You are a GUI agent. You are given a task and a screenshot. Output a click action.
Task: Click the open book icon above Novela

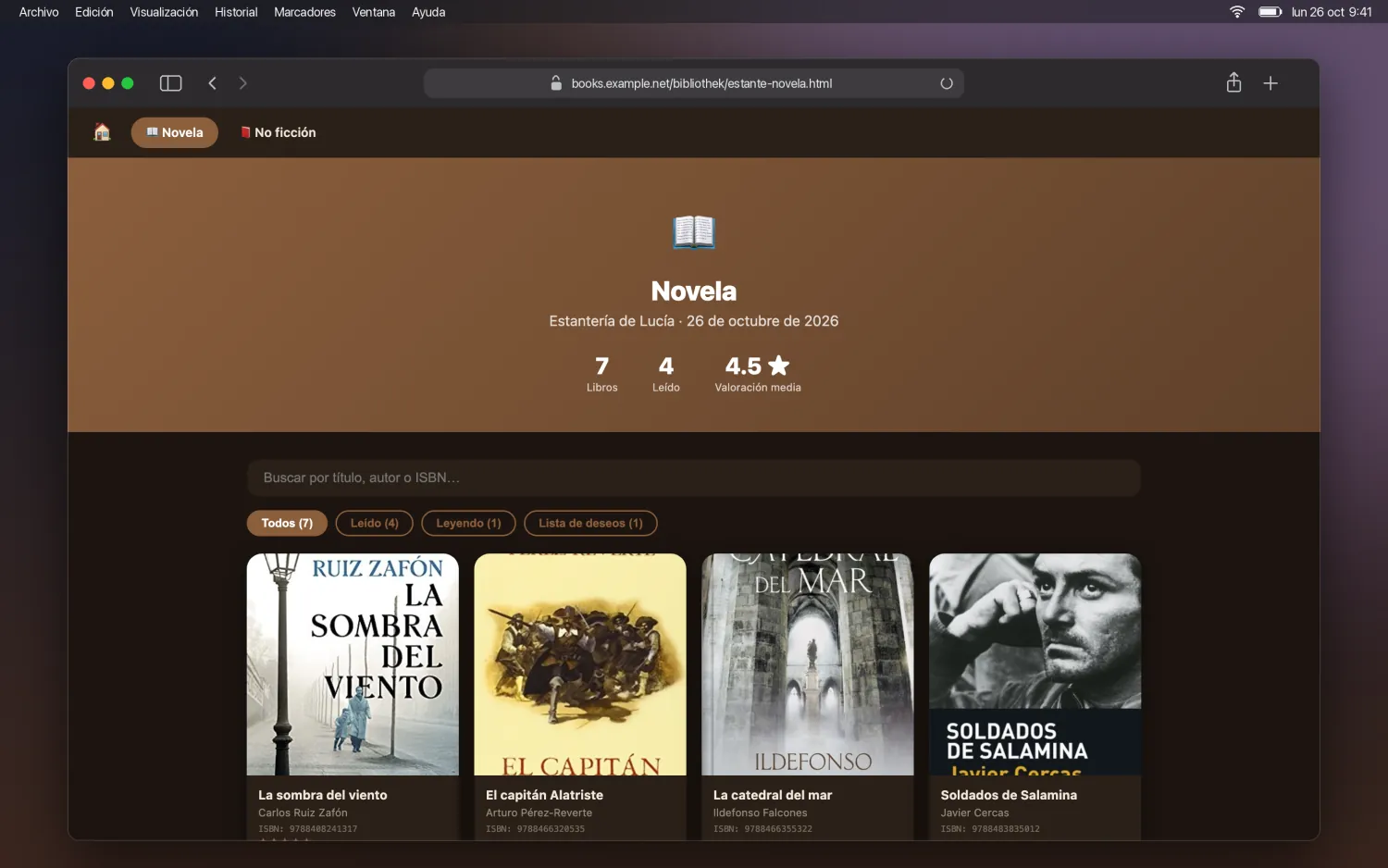click(x=694, y=231)
